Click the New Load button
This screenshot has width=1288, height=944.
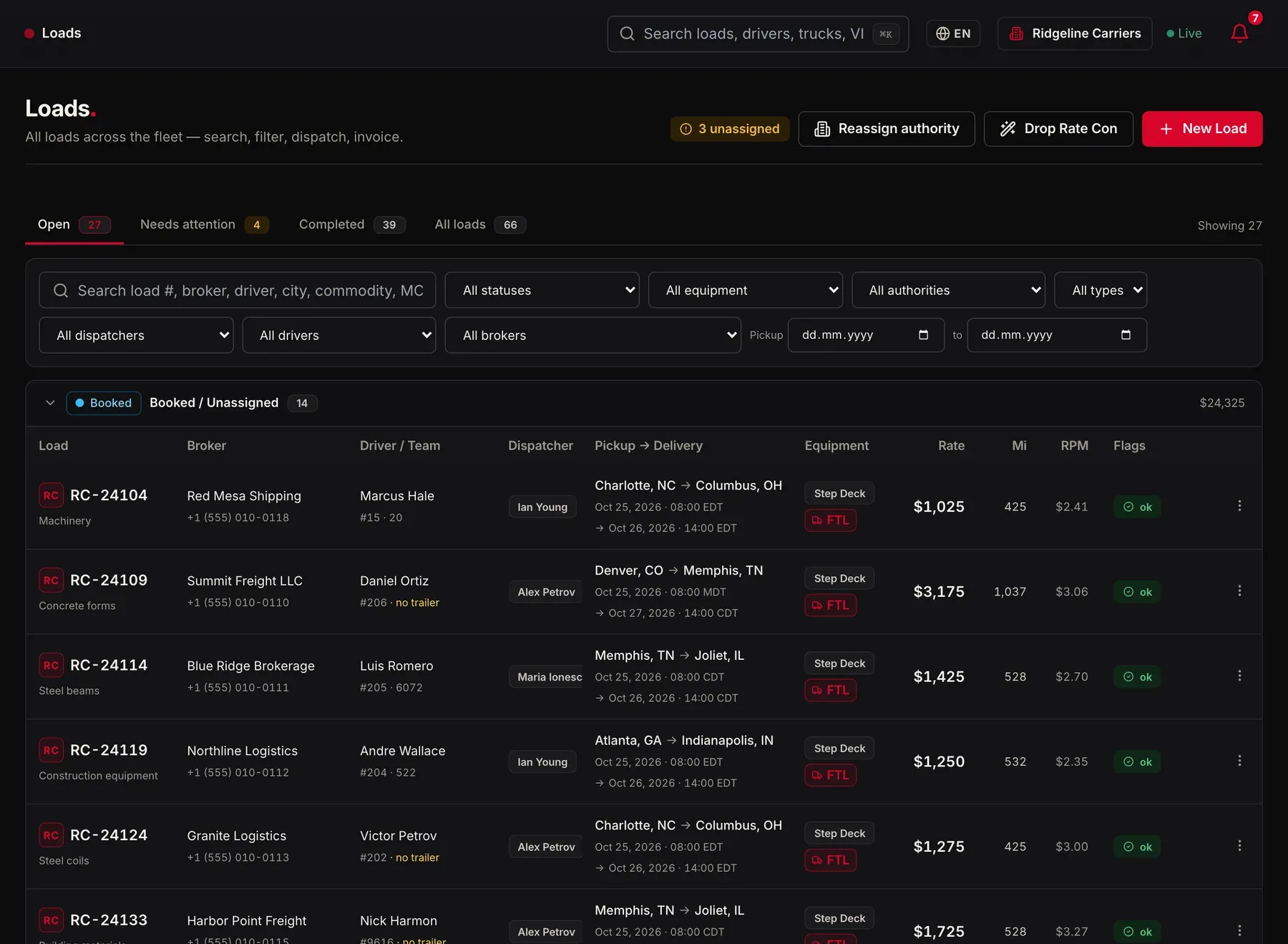(1202, 129)
